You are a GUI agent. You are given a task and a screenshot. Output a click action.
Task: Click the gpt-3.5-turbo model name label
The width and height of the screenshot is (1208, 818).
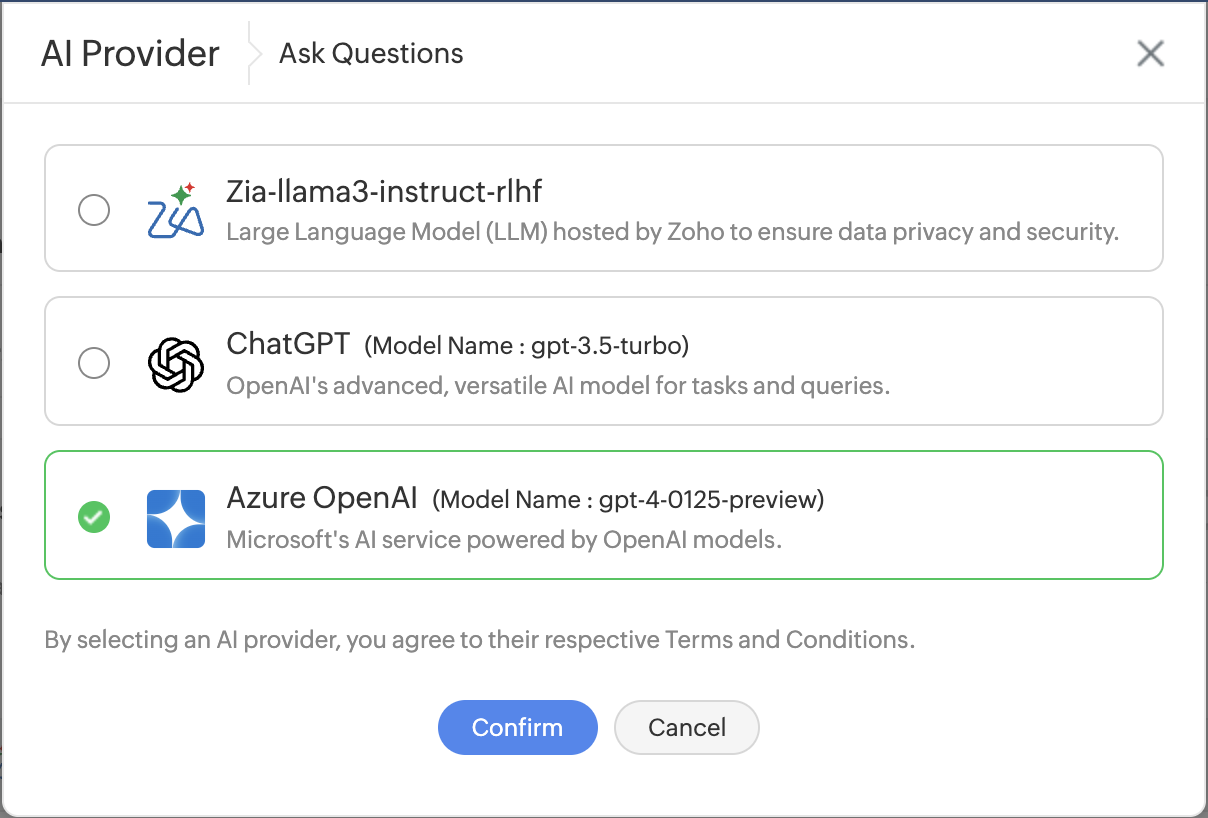tap(527, 346)
